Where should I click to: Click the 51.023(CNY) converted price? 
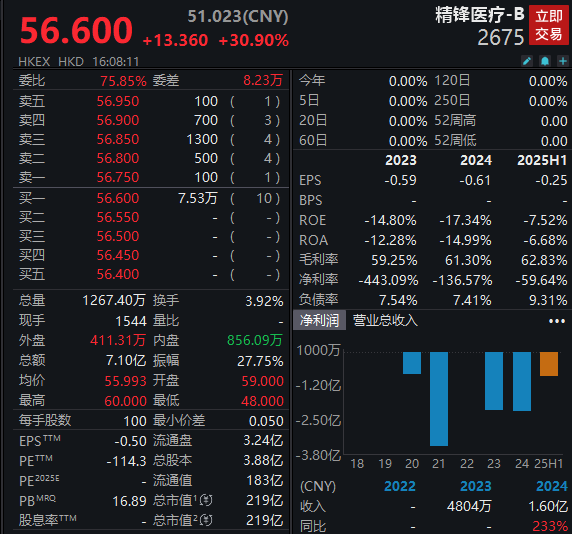point(238,16)
